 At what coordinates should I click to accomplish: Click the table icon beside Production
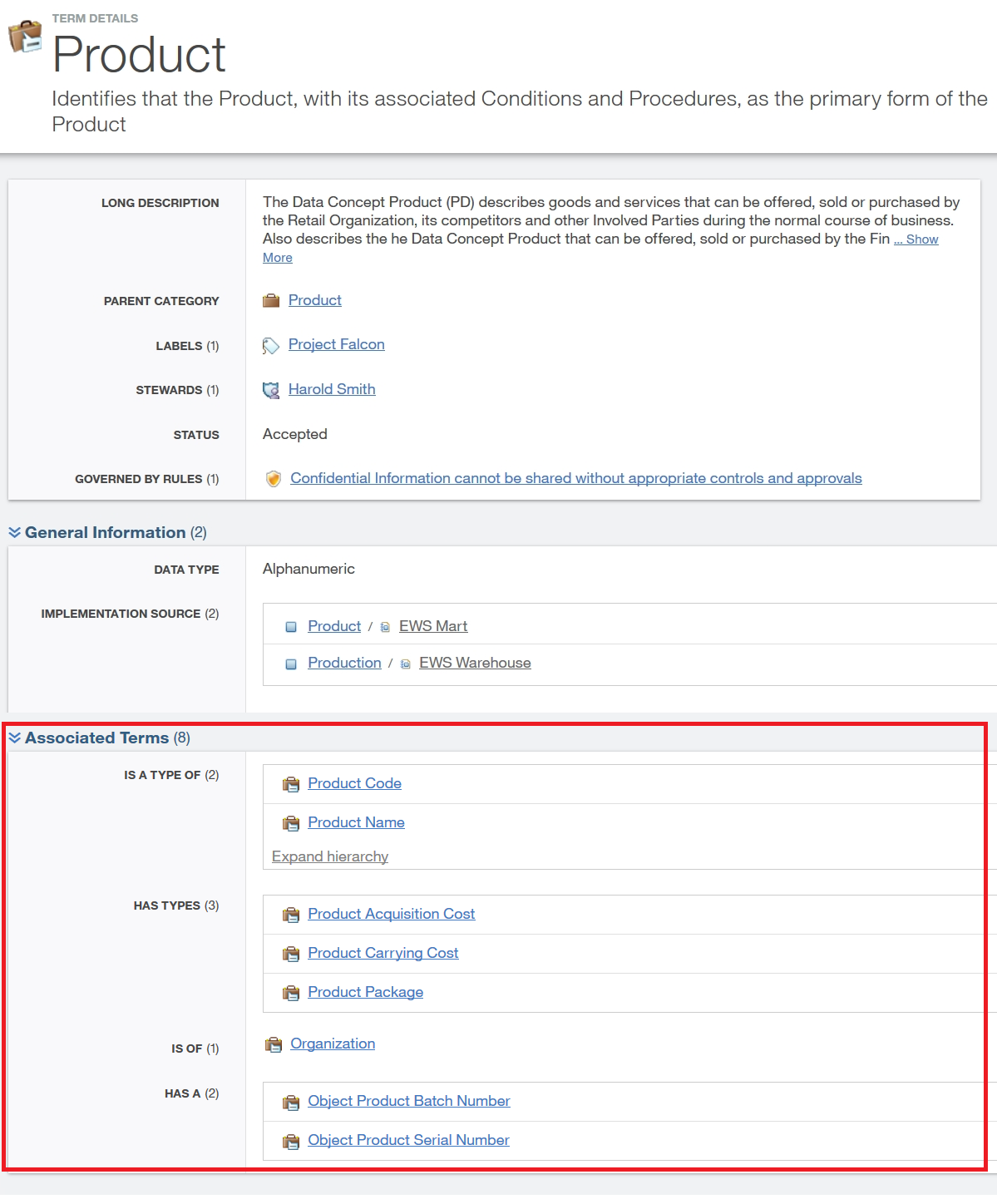point(291,664)
